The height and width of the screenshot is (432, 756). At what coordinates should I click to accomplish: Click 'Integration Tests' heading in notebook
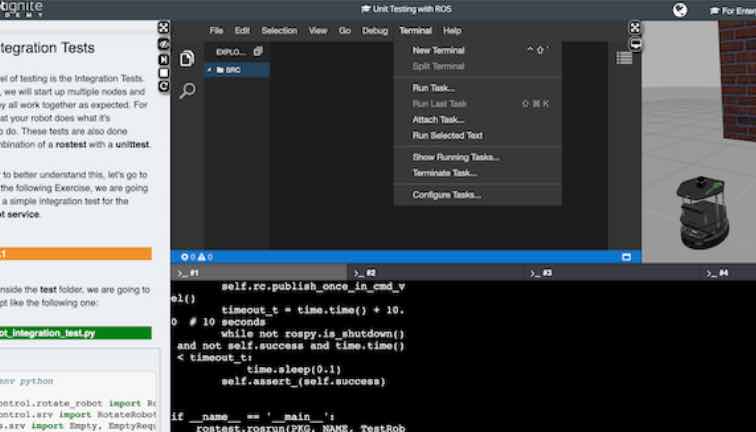coord(47,48)
